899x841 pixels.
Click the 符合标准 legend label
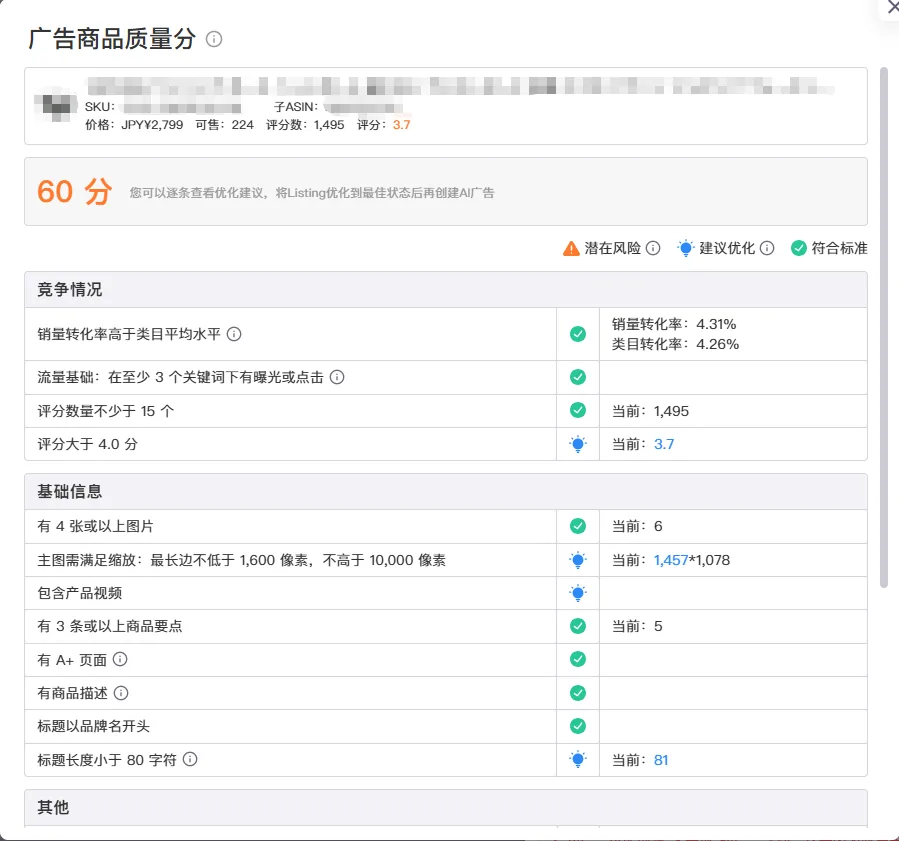pyautogui.click(x=839, y=248)
